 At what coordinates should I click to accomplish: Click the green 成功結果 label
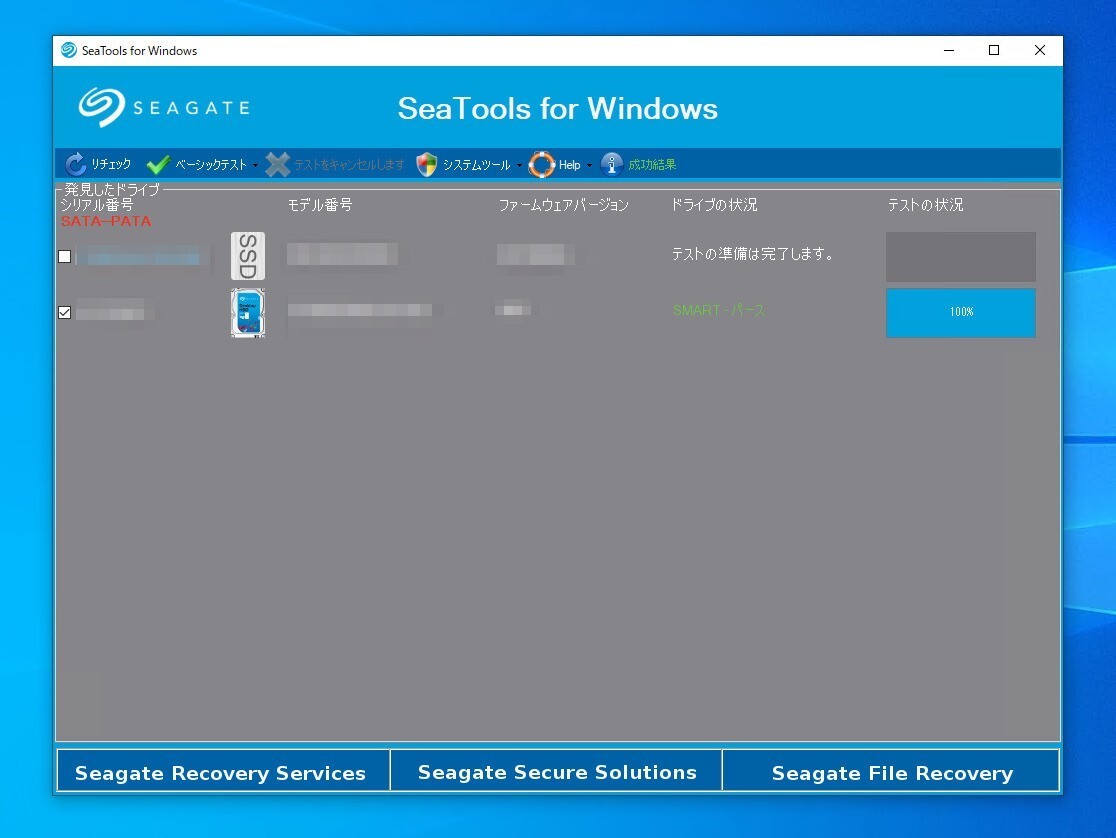[x=652, y=165]
